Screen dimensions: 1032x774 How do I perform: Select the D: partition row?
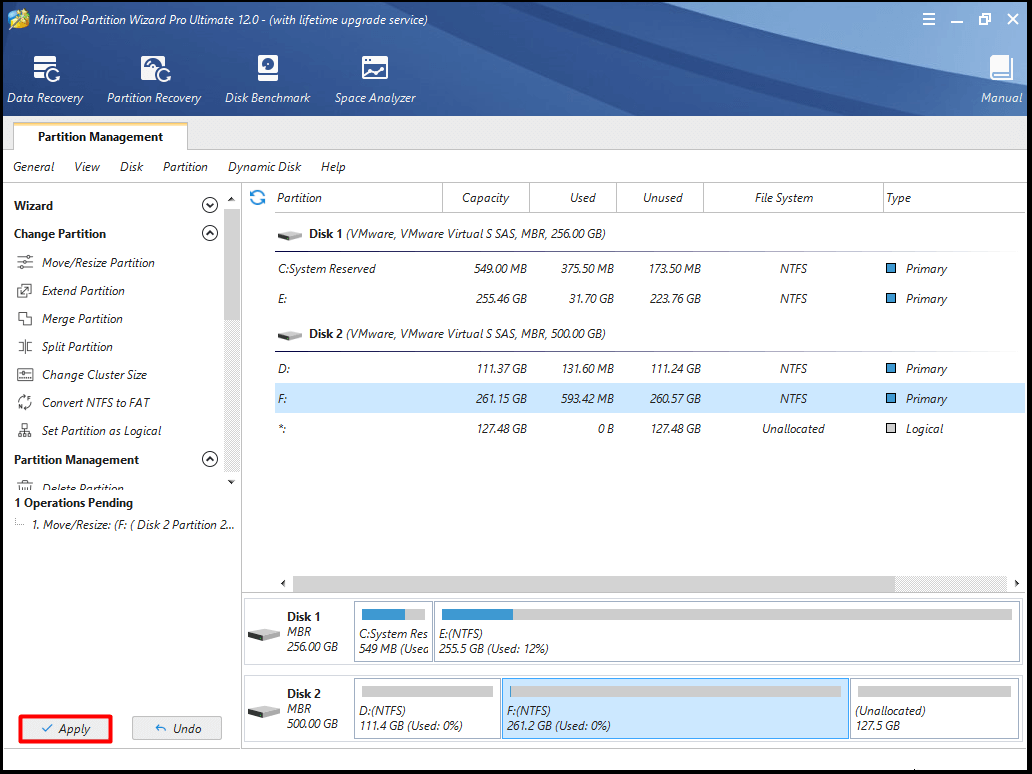click(650, 369)
